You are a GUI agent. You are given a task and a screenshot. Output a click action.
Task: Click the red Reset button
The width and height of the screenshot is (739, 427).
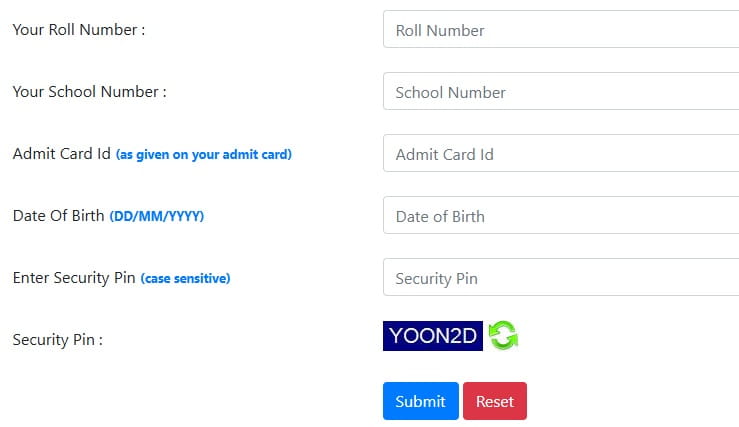click(494, 401)
